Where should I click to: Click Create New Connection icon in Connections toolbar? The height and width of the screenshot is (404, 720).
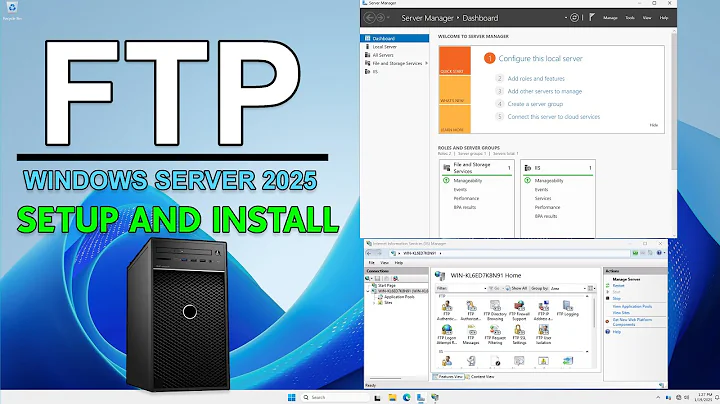tap(368, 279)
